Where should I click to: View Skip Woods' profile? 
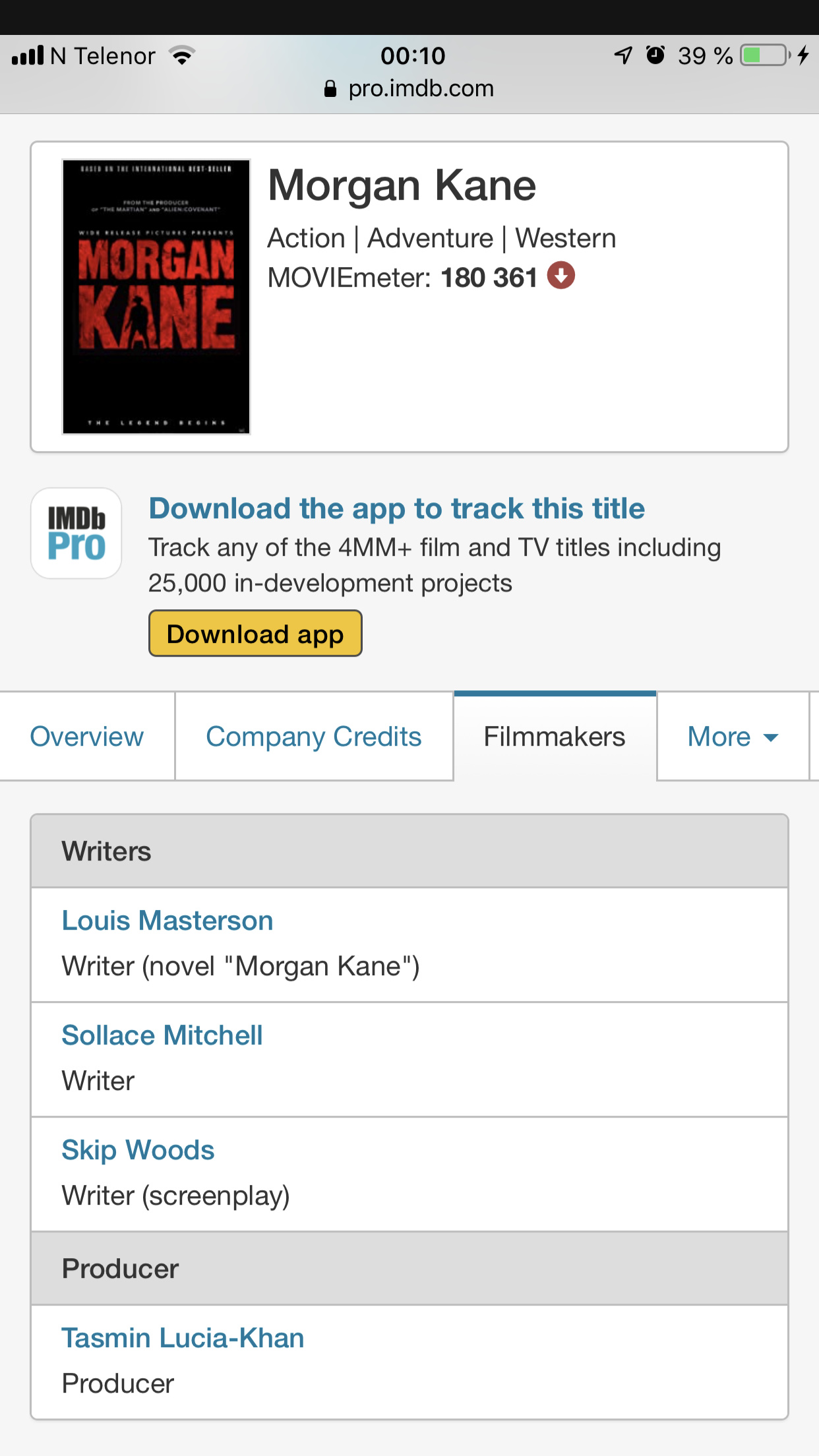coord(138,1150)
